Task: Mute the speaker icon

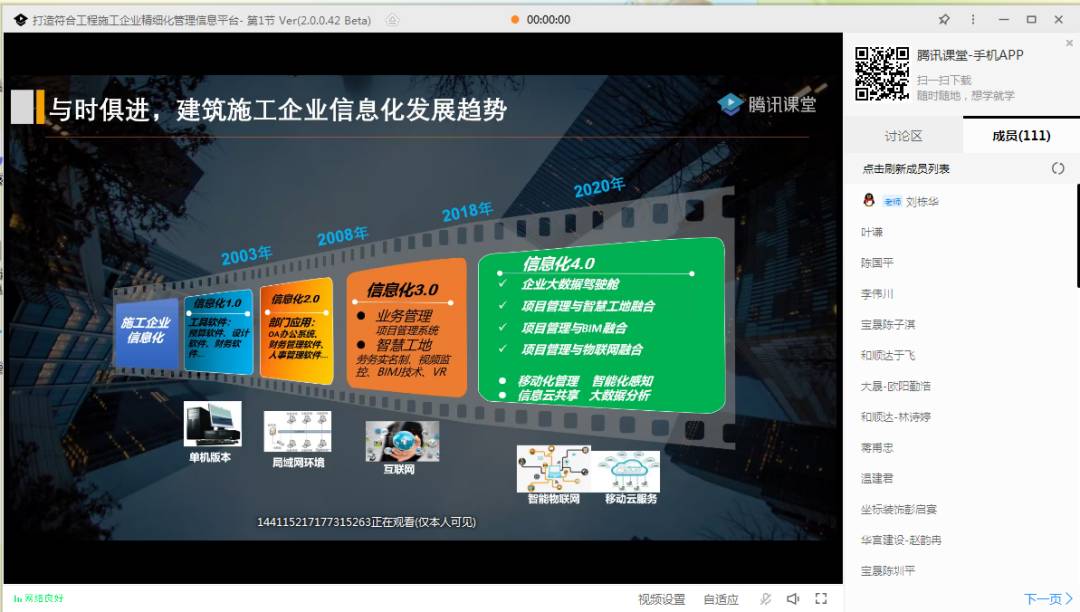Action: tap(791, 598)
